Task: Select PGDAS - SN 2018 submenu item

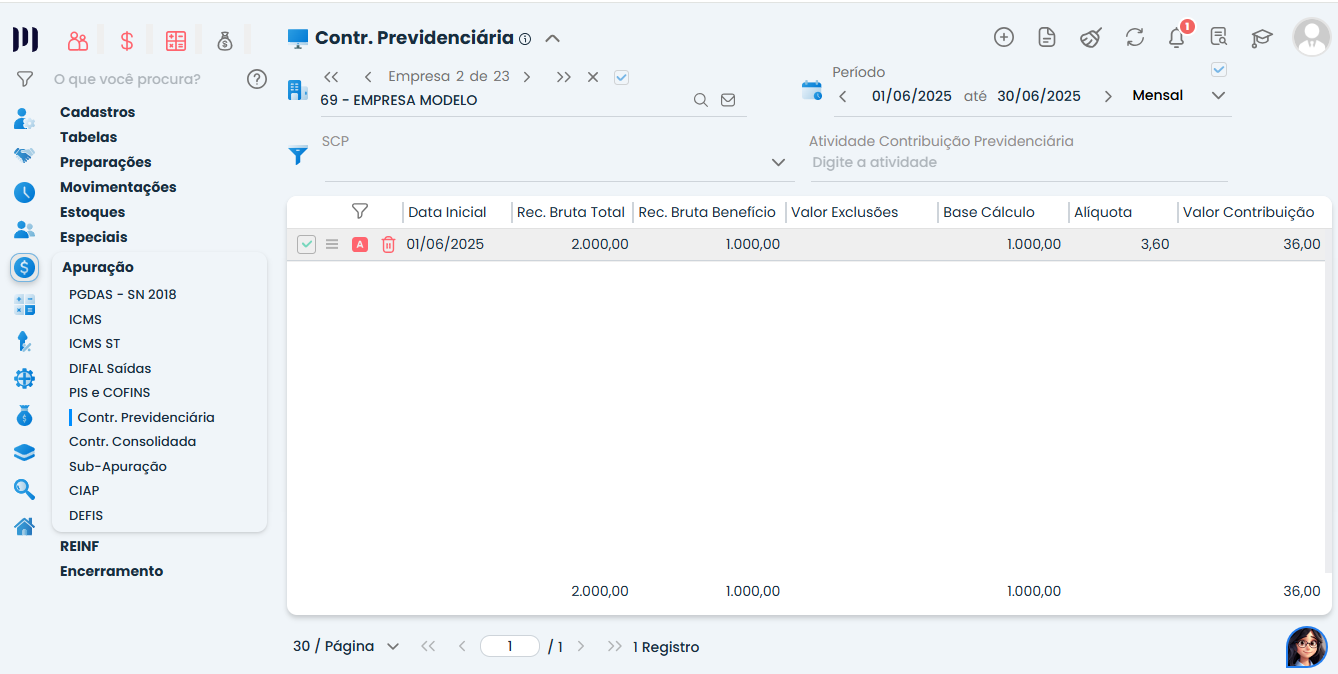Action: [122, 295]
